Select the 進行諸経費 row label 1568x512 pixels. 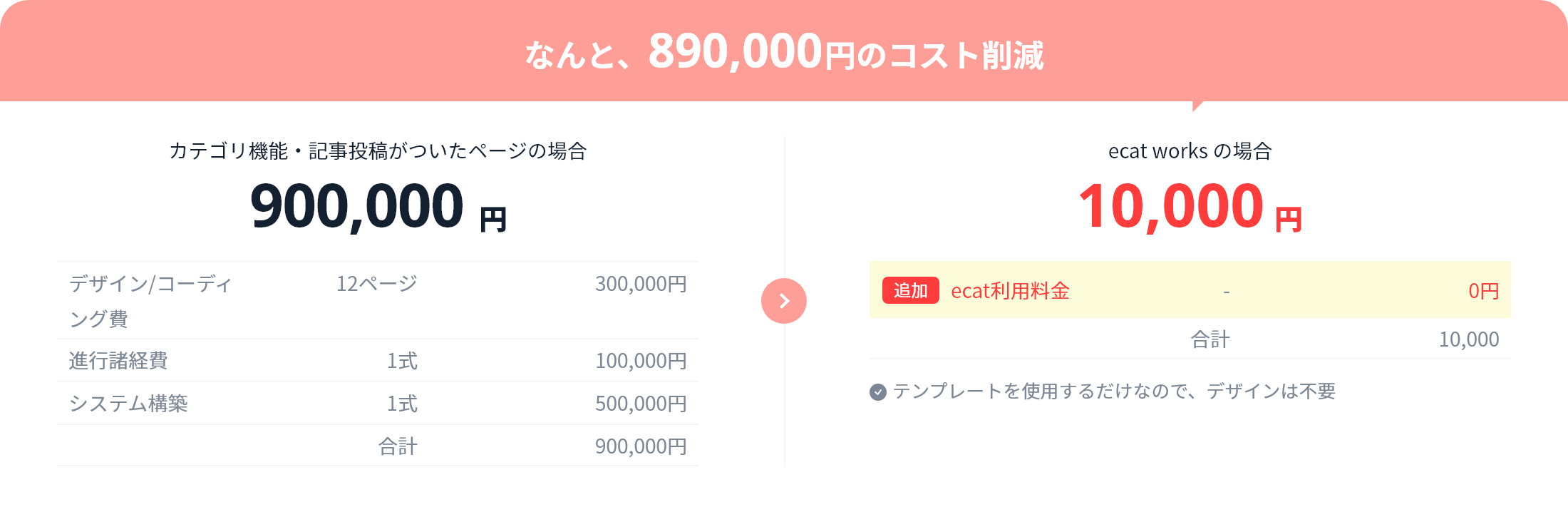tap(118, 361)
